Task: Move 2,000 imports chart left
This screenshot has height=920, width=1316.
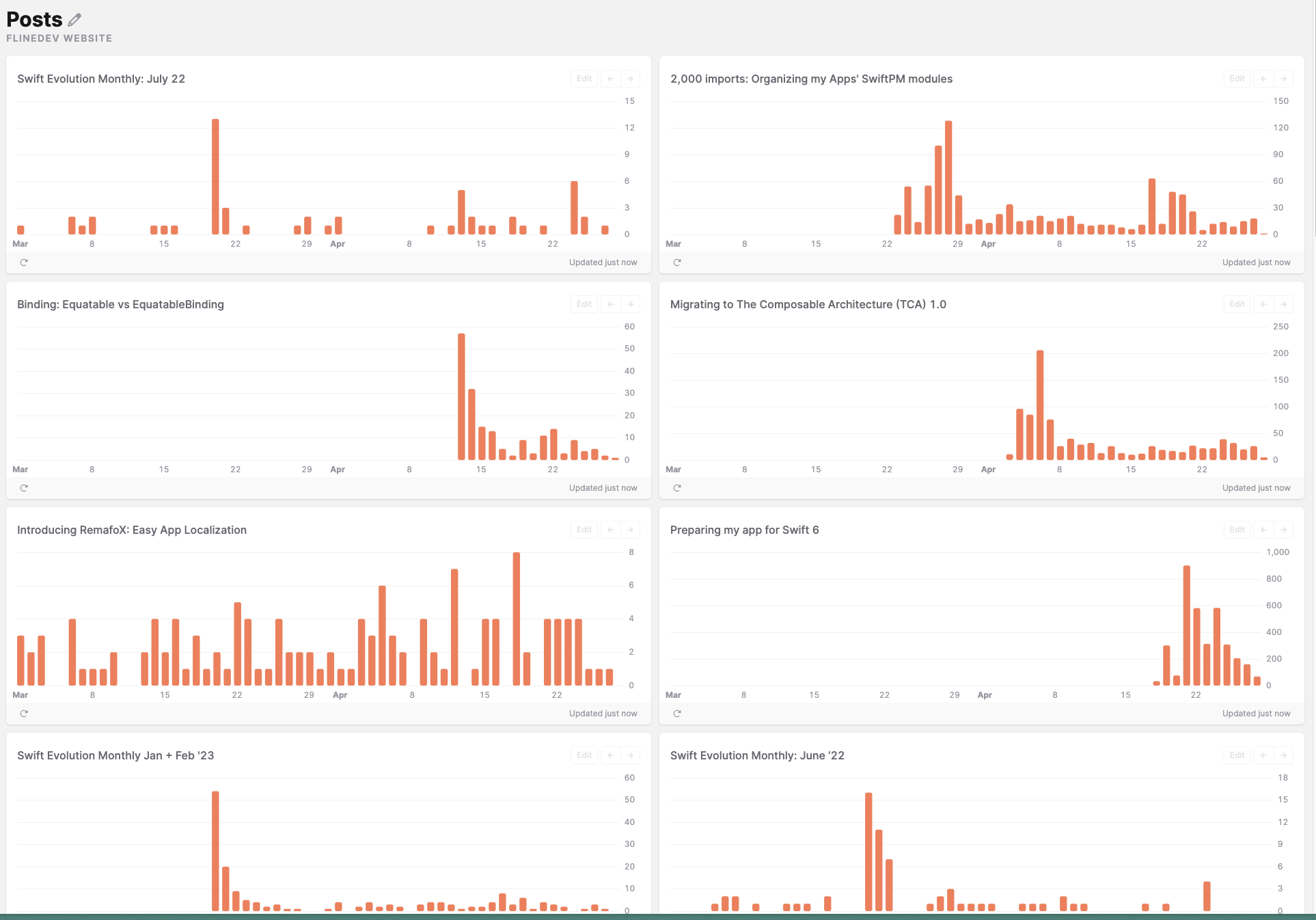Action: coord(1264,79)
